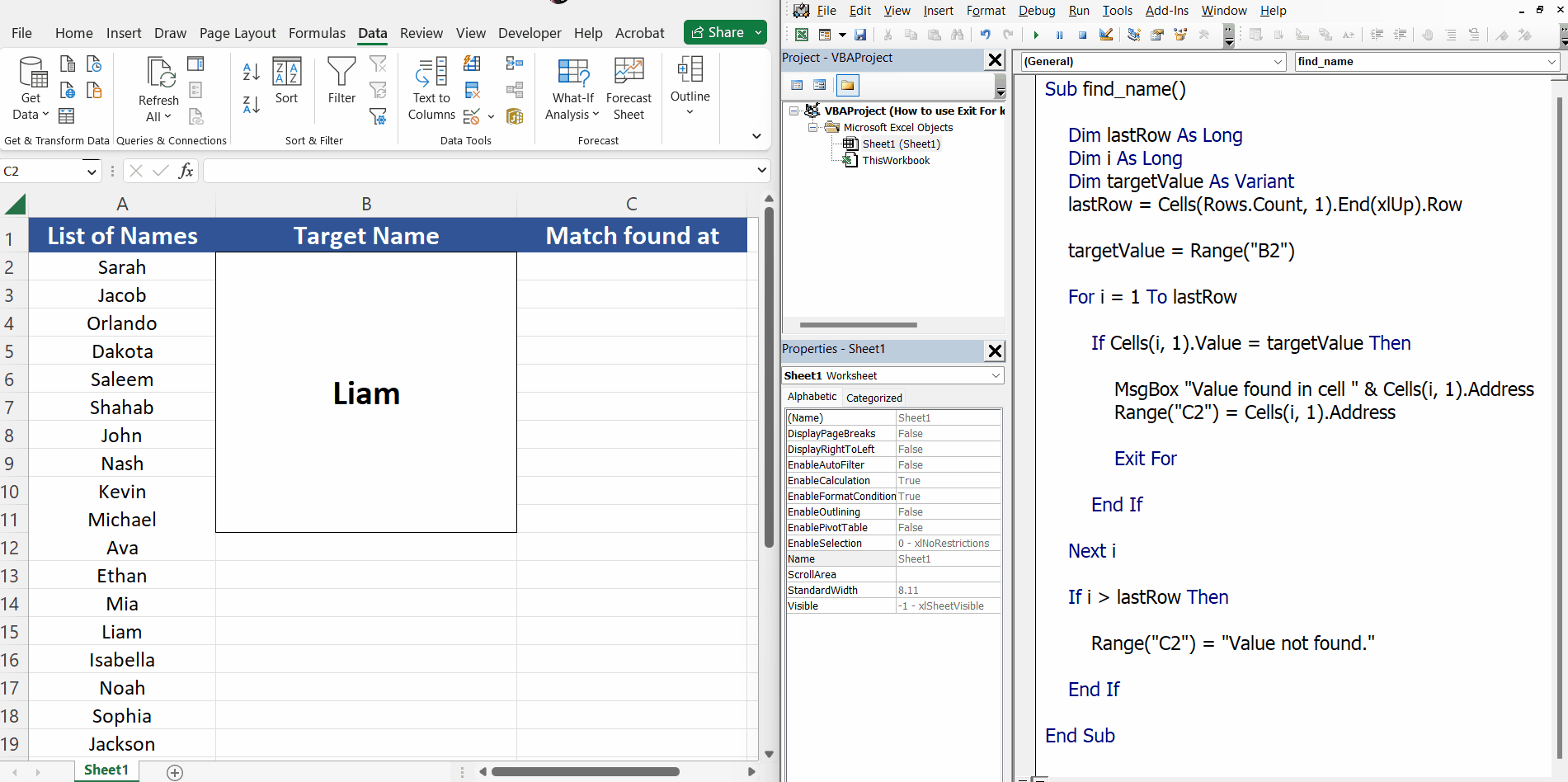This screenshot has height=782, width=1568.
Task: Switch to the Categorized properties tab
Action: [x=873, y=397]
